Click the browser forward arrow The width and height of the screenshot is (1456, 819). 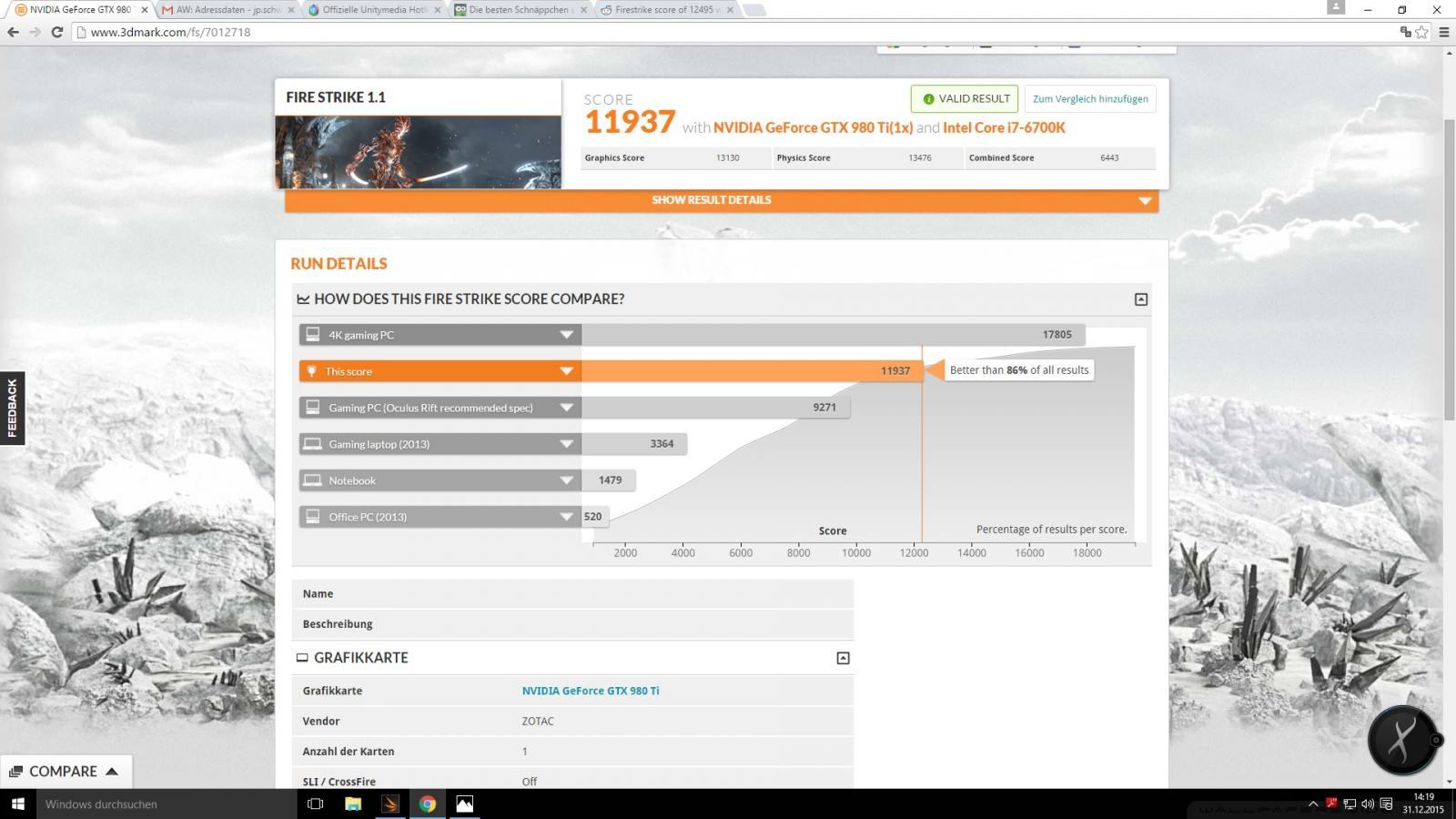pyautogui.click(x=35, y=32)
